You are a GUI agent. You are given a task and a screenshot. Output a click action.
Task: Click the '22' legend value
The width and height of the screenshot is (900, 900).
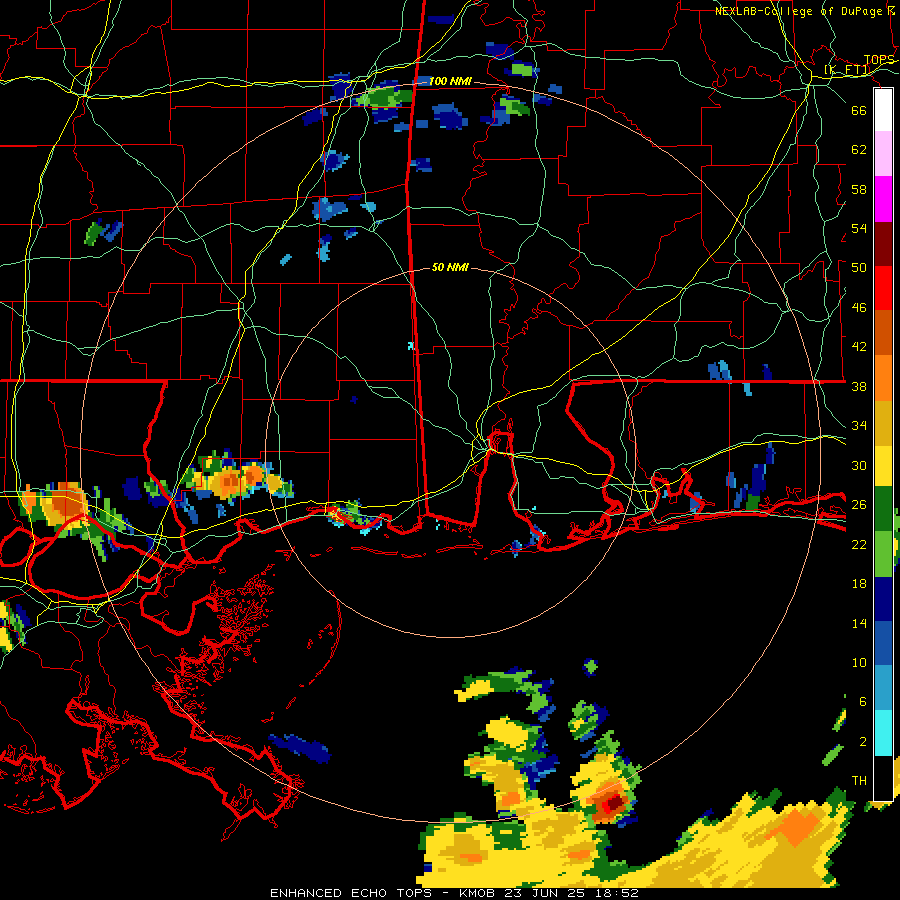point(859,545)
